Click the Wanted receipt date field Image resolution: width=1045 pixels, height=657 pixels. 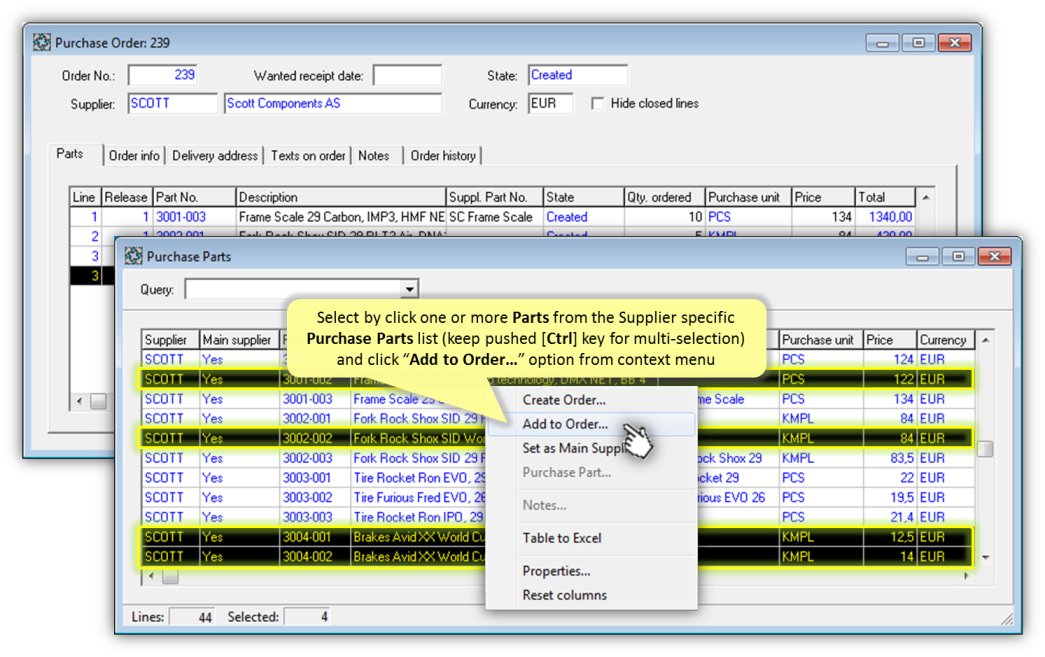407,75
